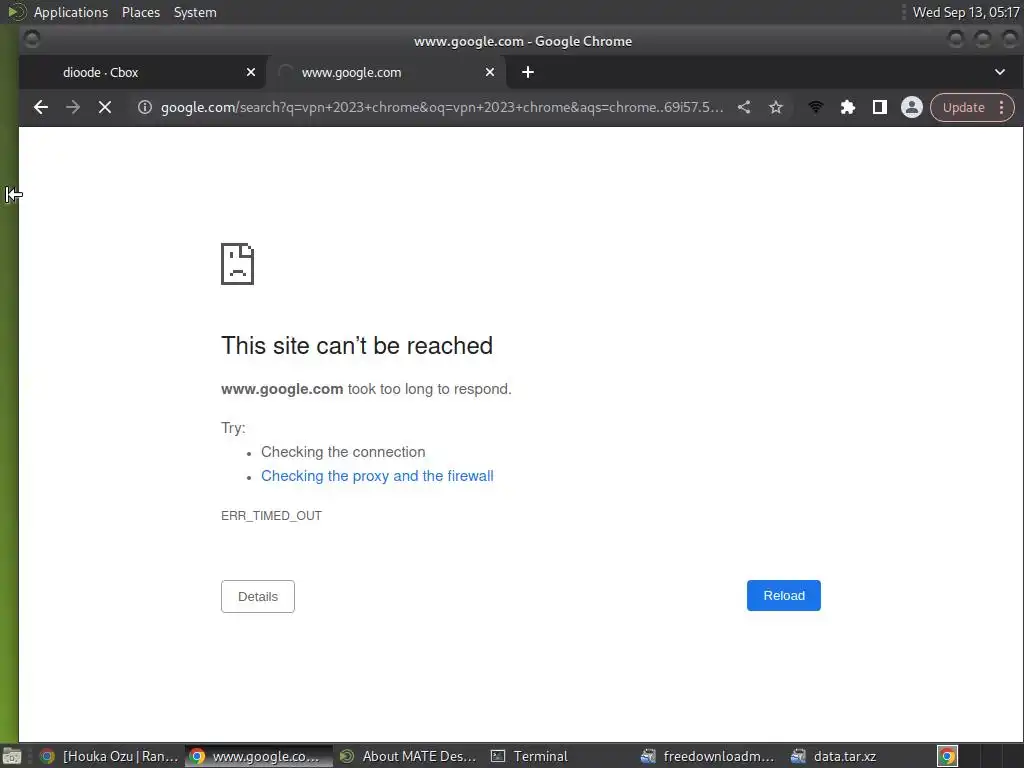Open a new tab with plus

528,72
